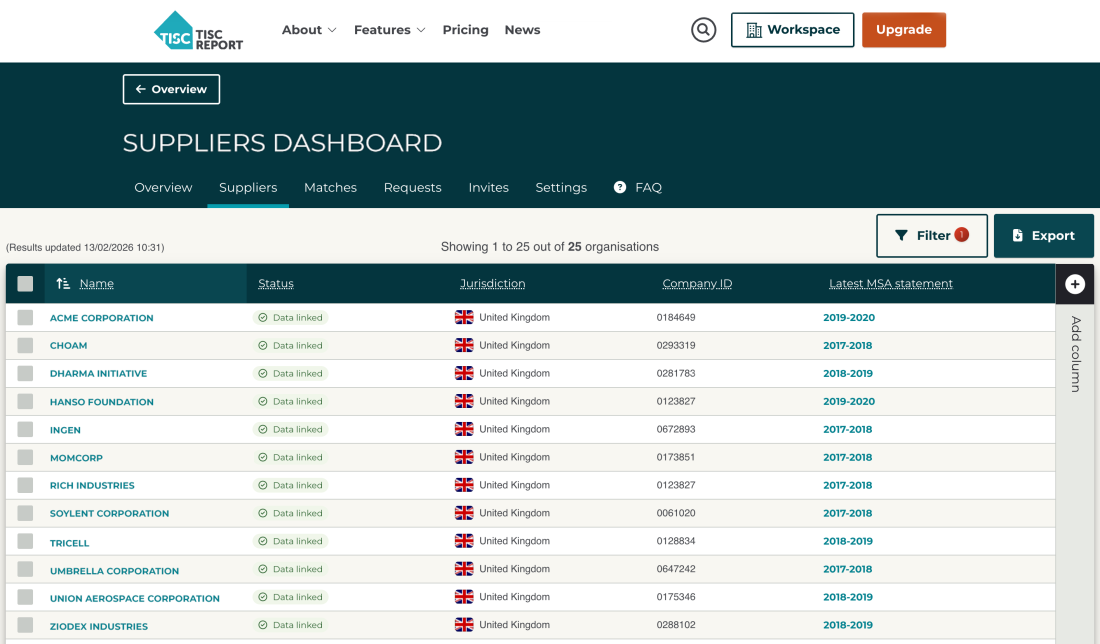Expand the About dropdown menu

point(309,30)
